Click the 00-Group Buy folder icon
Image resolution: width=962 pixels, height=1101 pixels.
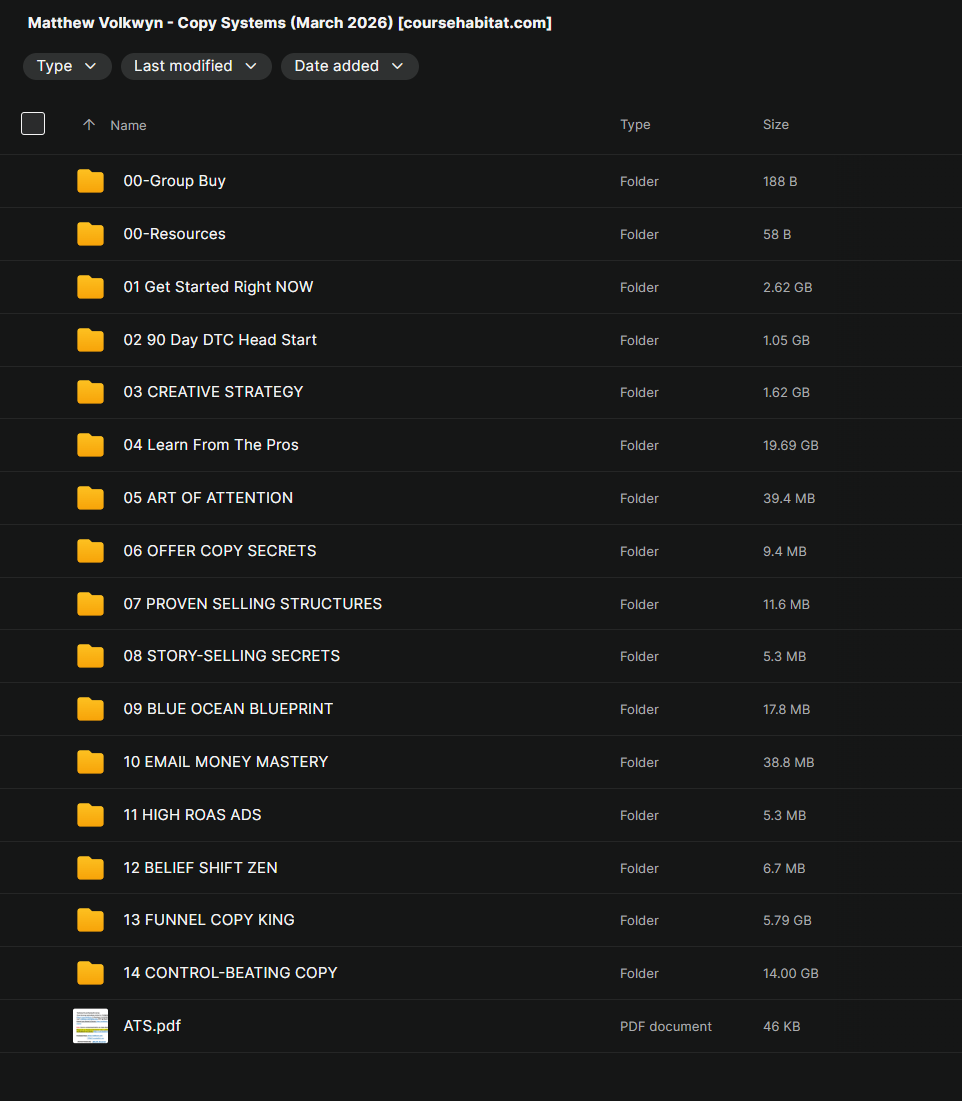[91, 181]
